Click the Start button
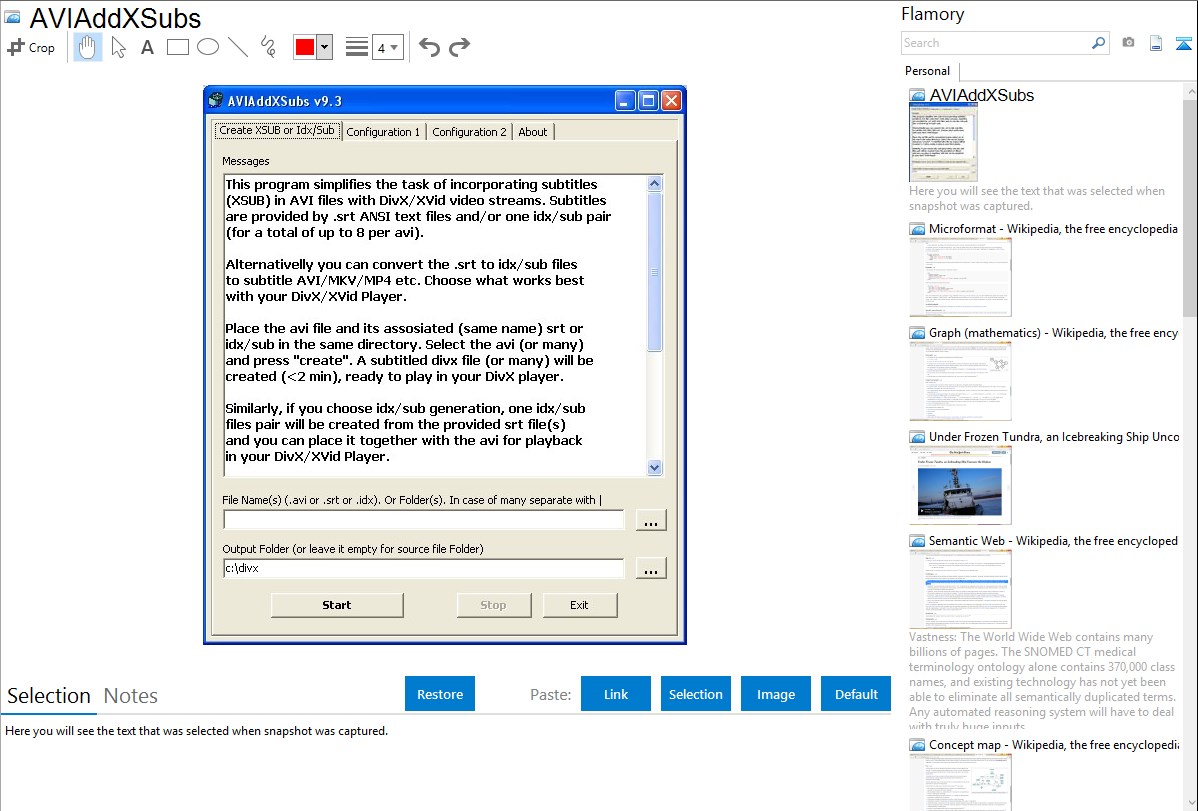 tap(337, 605)
